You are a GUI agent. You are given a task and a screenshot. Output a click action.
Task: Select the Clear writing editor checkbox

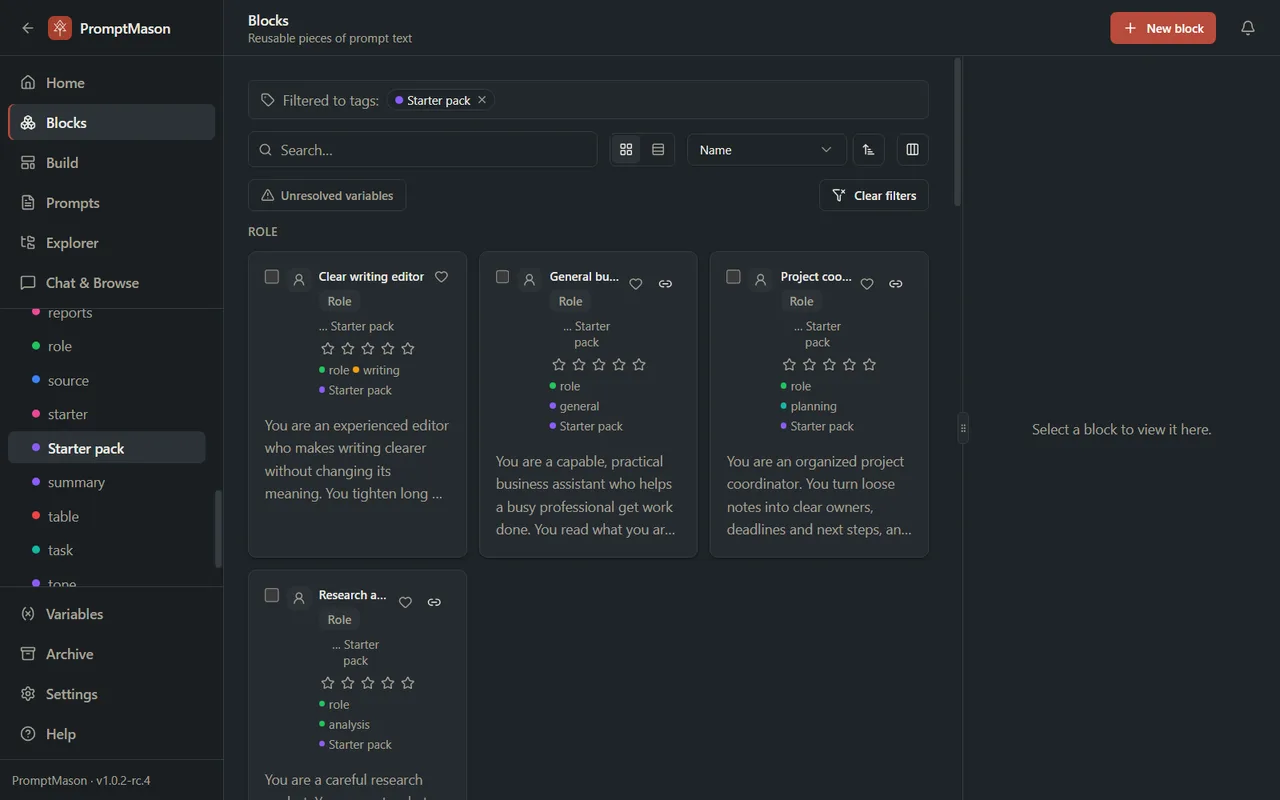pyautogui.click(x=271, y=276)
